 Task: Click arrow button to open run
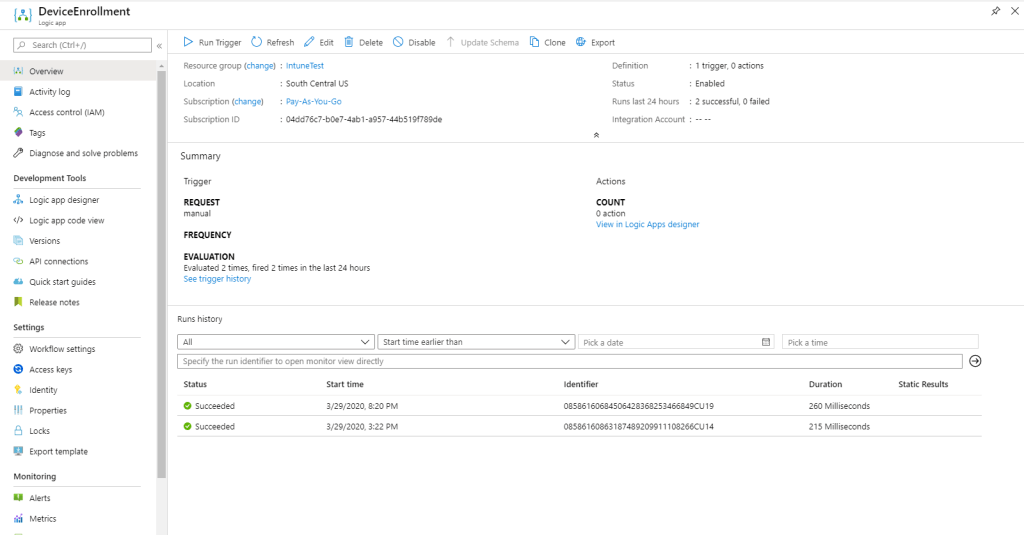coord(975,361)
